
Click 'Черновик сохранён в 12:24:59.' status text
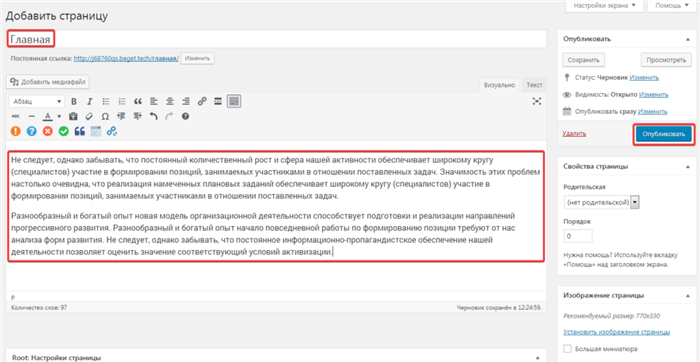499,308
